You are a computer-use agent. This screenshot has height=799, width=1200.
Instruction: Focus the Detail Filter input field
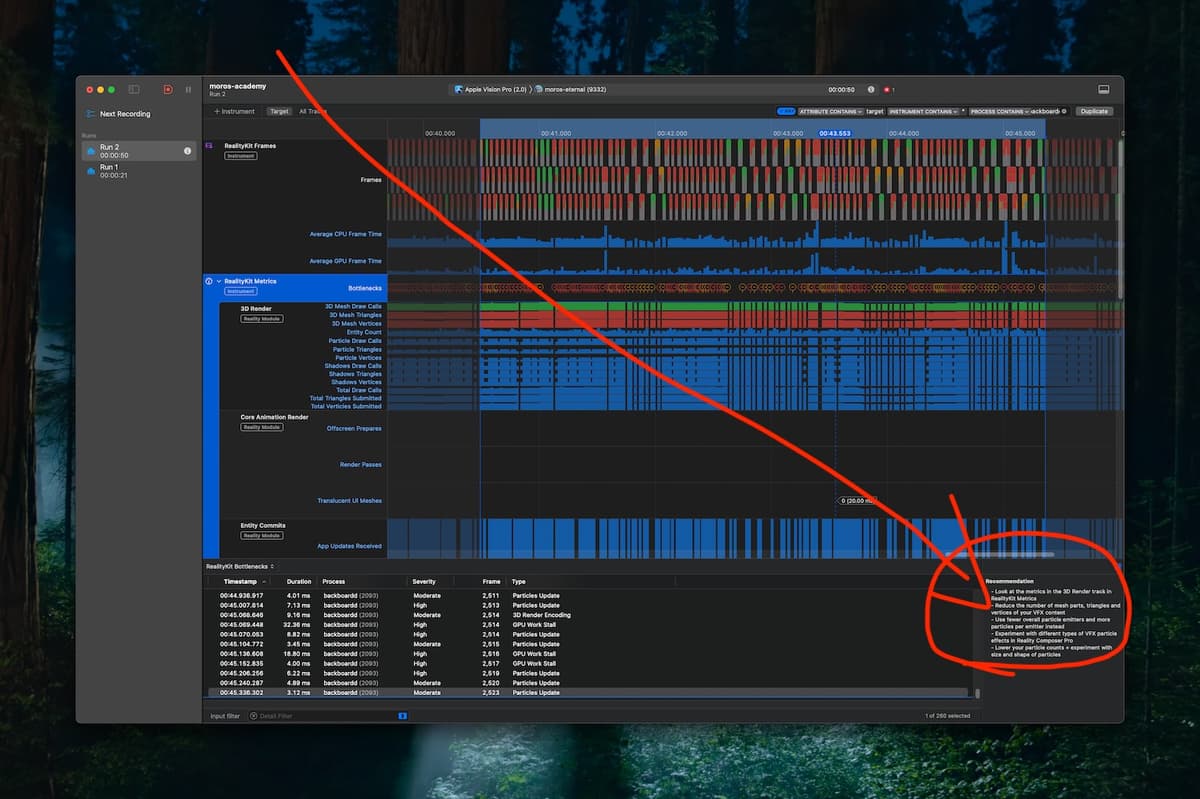point(326,716)
